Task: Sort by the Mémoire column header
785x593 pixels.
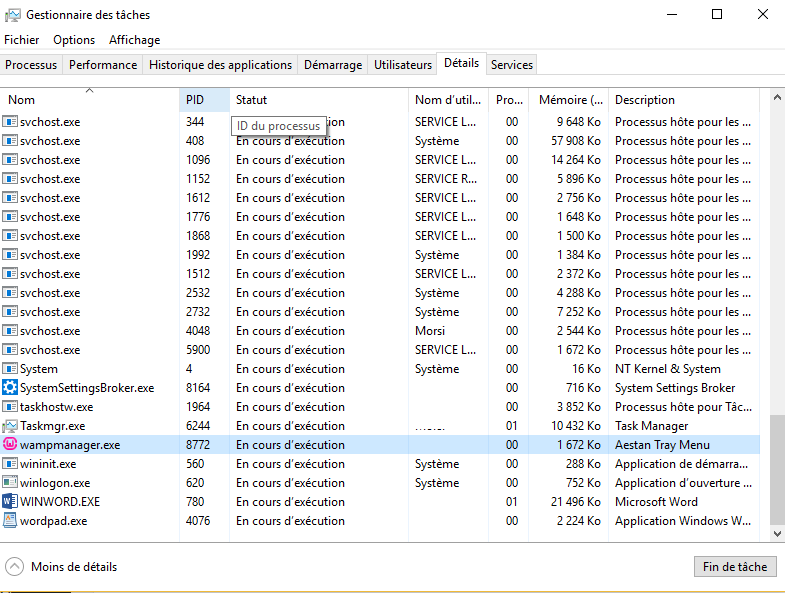Action: click(x=568, y=100)
